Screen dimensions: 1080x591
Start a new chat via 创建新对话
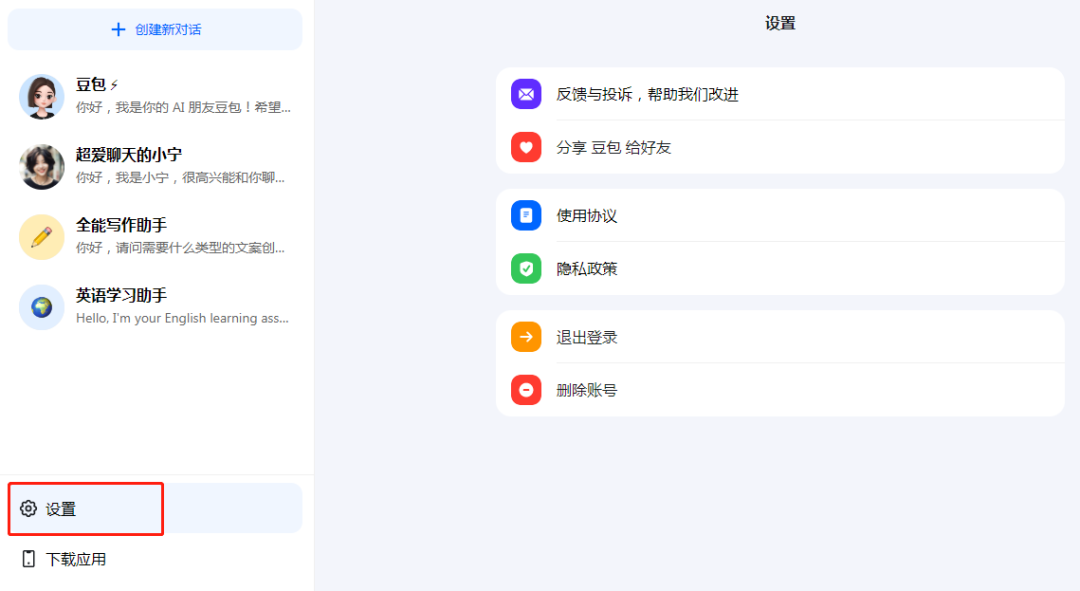[x=155, y=30]
